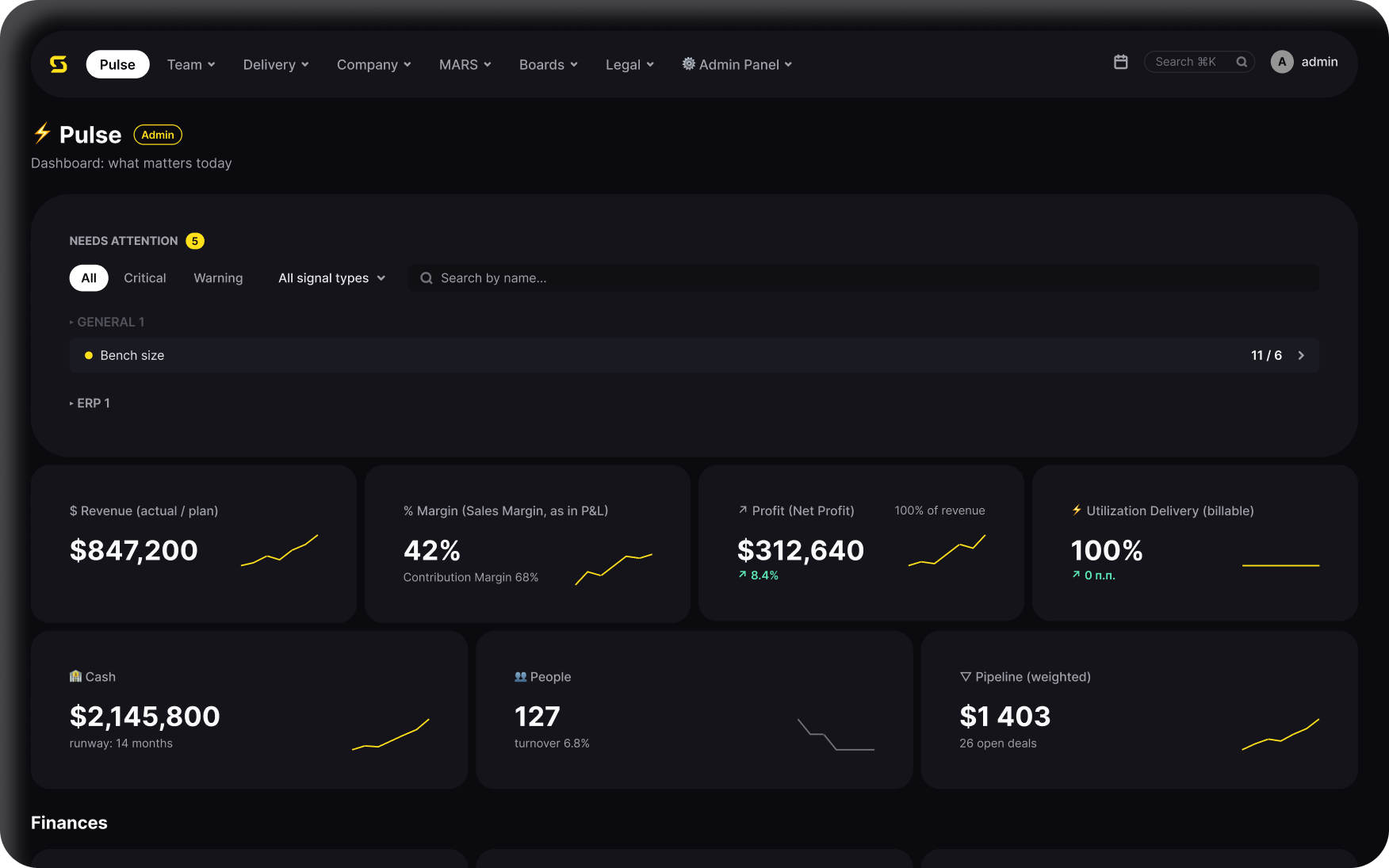
Task: Open All signal types filter dropdown
Action: pyautogui.click(x=331, y=278)
